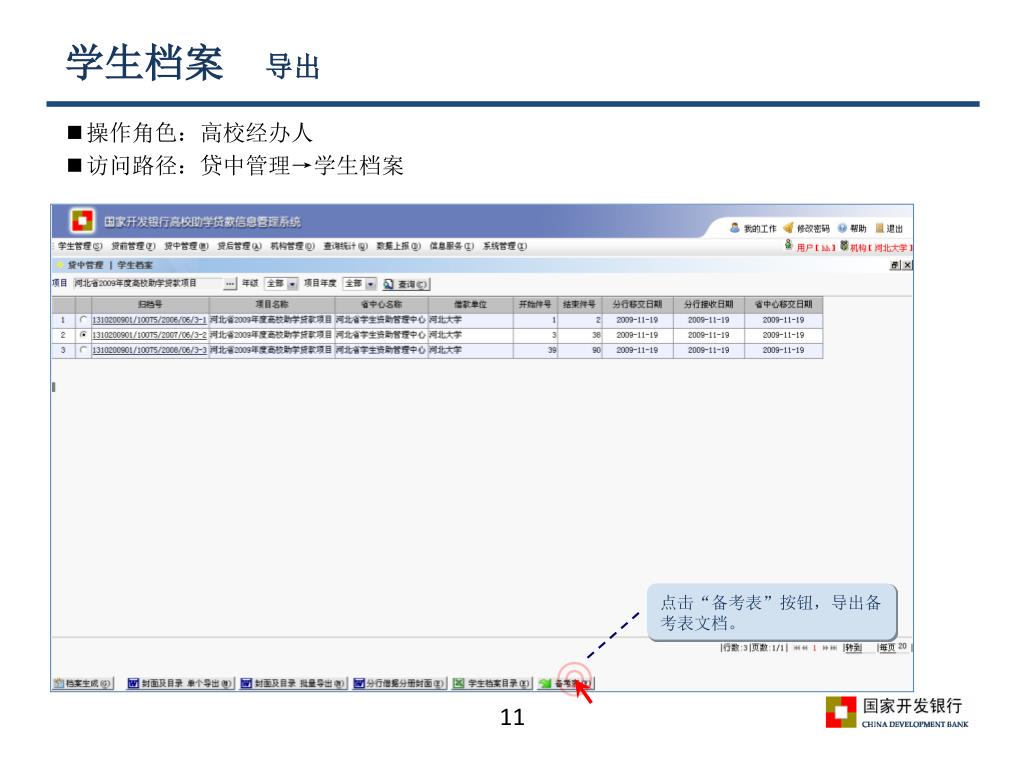Open 系统管理 menu
This screenshot has height=768, width=1024.
tap(505, 246)
